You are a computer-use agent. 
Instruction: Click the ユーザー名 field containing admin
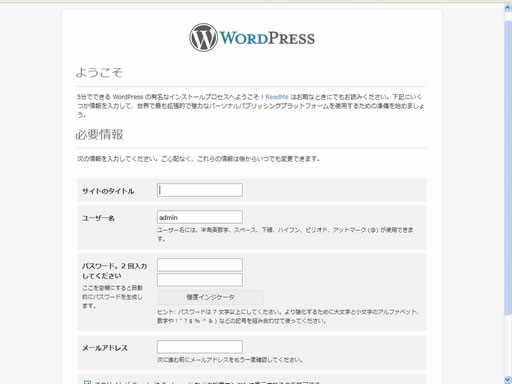(x=200, y=217)
